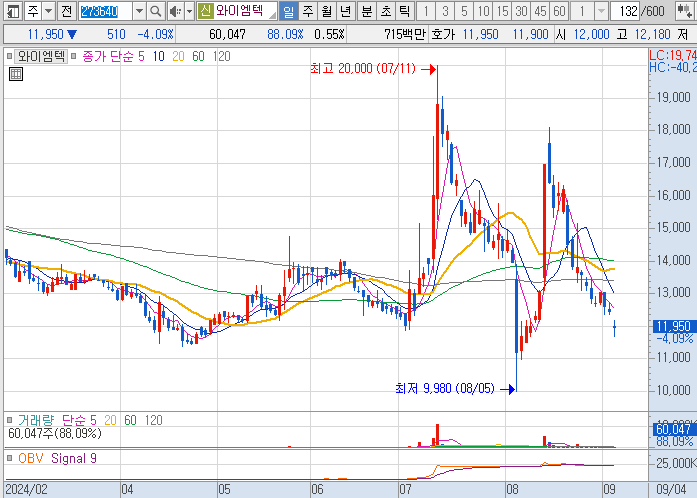
Task: Open the dropdown next to interval box 1
Action: click(x=601, y=11)
